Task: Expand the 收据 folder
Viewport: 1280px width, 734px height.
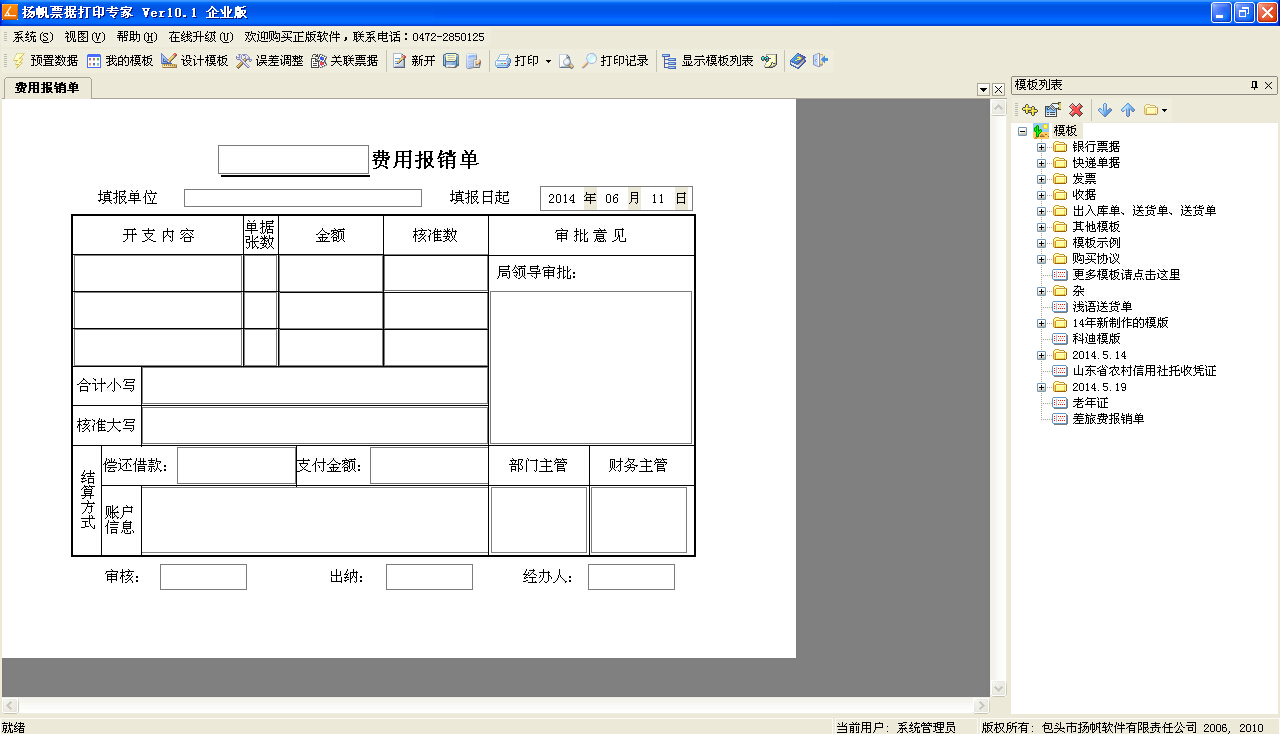Action: point(1042,195)
